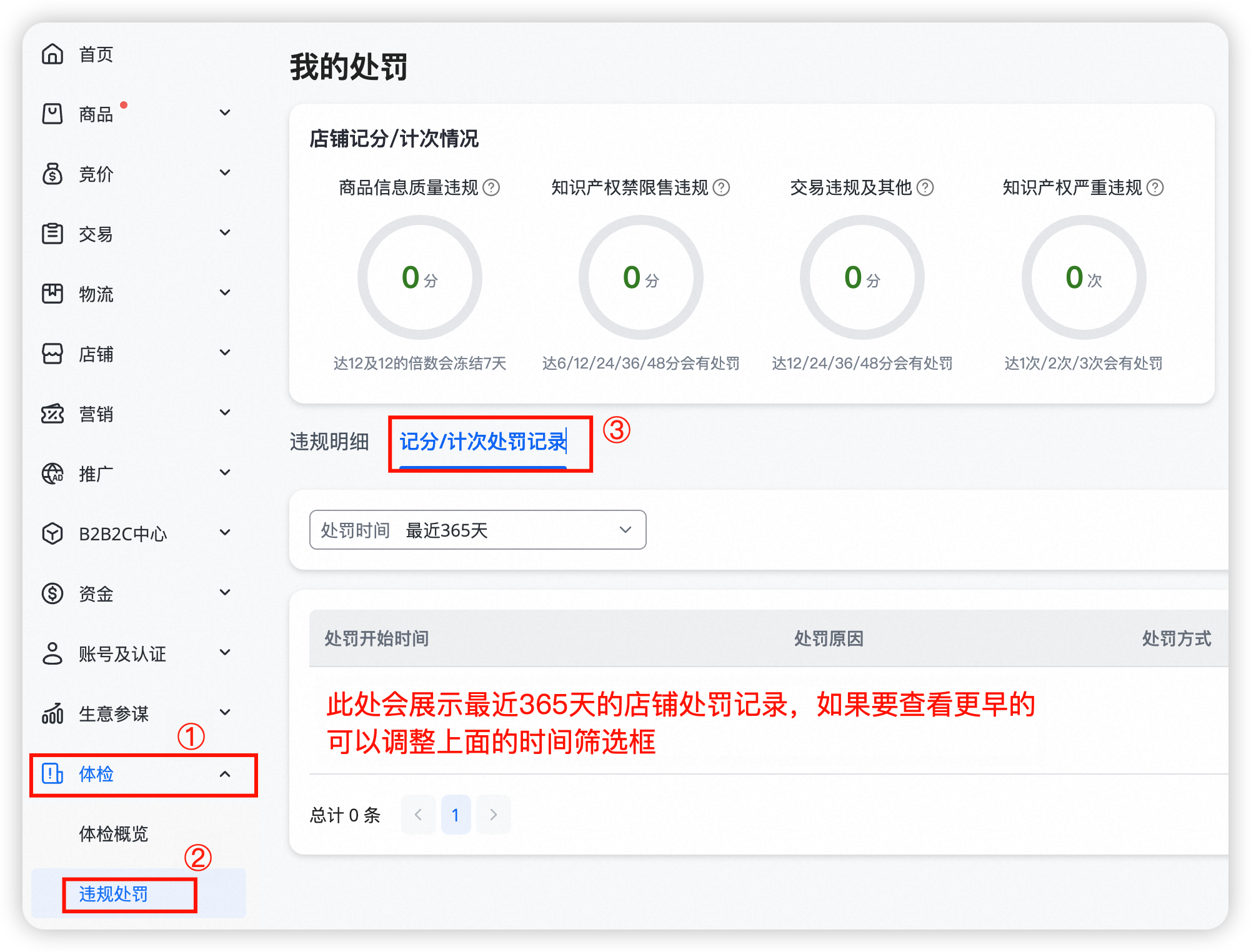The image size is (1251, 952).
Task: Select the 记分/计次处罚记录 tab
Action: 483,442
